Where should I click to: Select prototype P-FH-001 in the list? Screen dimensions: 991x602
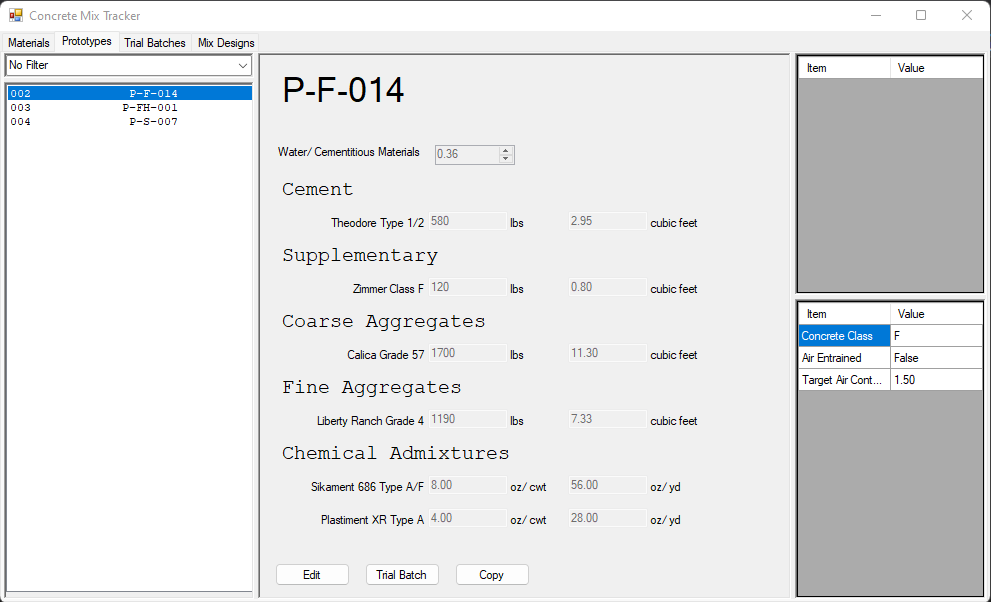128,108
